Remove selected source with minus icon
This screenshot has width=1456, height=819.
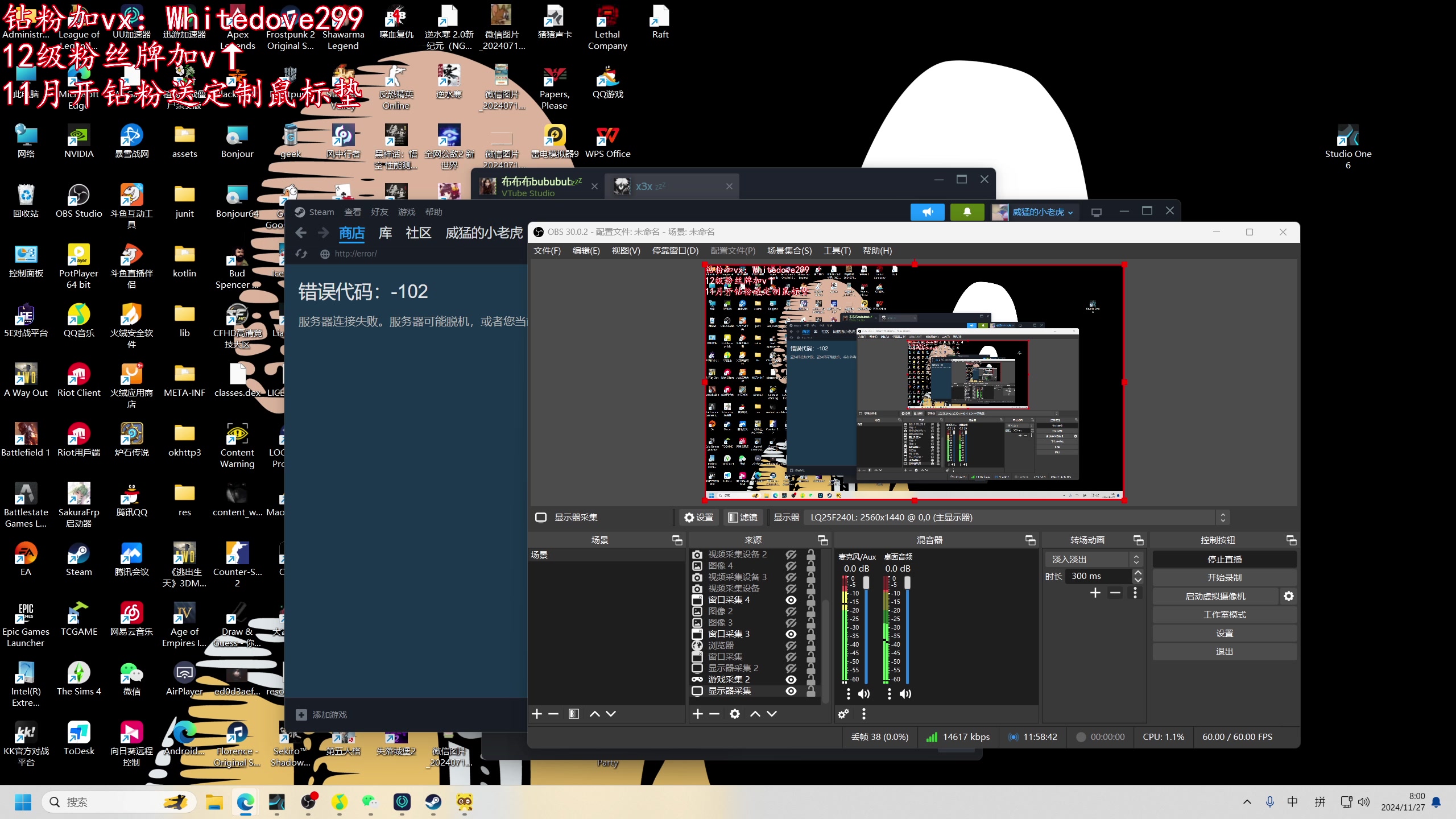(x=715, y=714)
